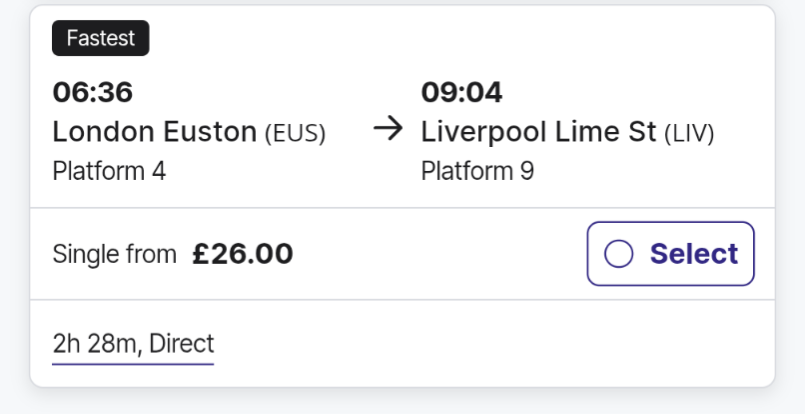The height and width of the screenshot is (414, 805).
Task: Click the (EUS) station code
Action: point(295,133)
